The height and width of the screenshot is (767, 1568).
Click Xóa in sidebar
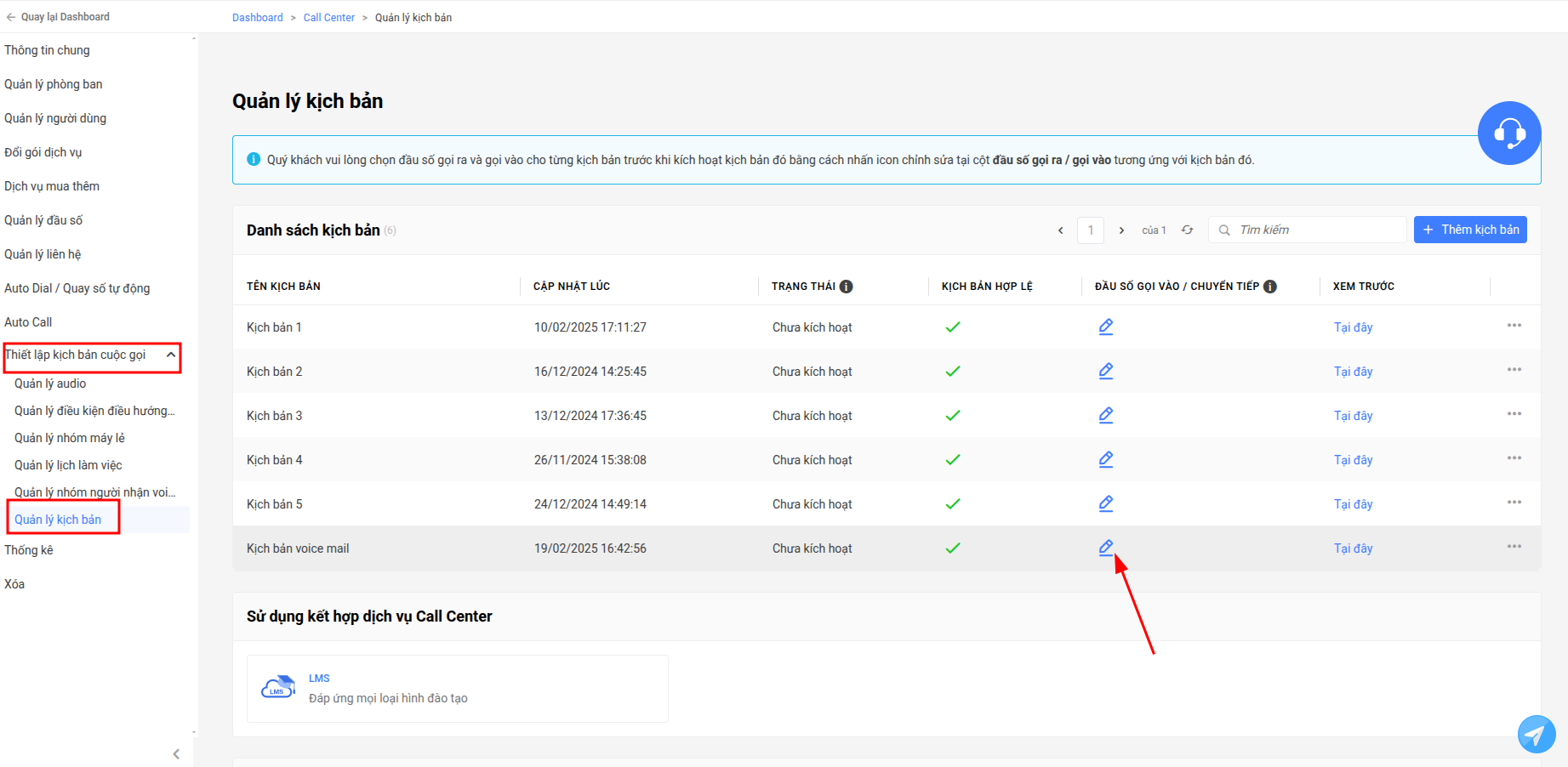tap(14, 584)
